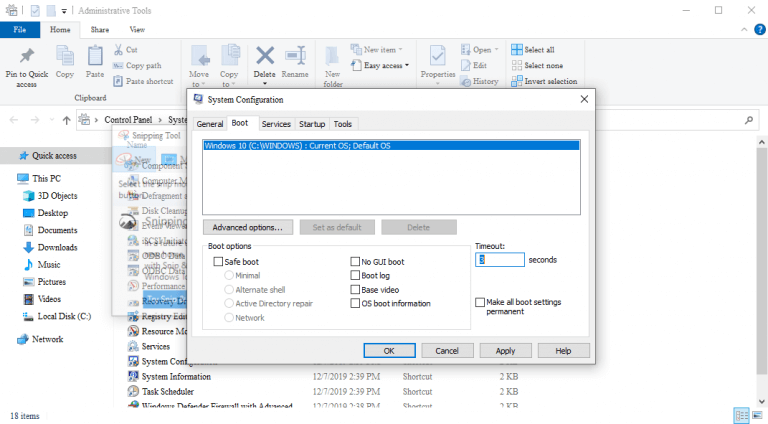Click the New folder icon

point(333,56)
